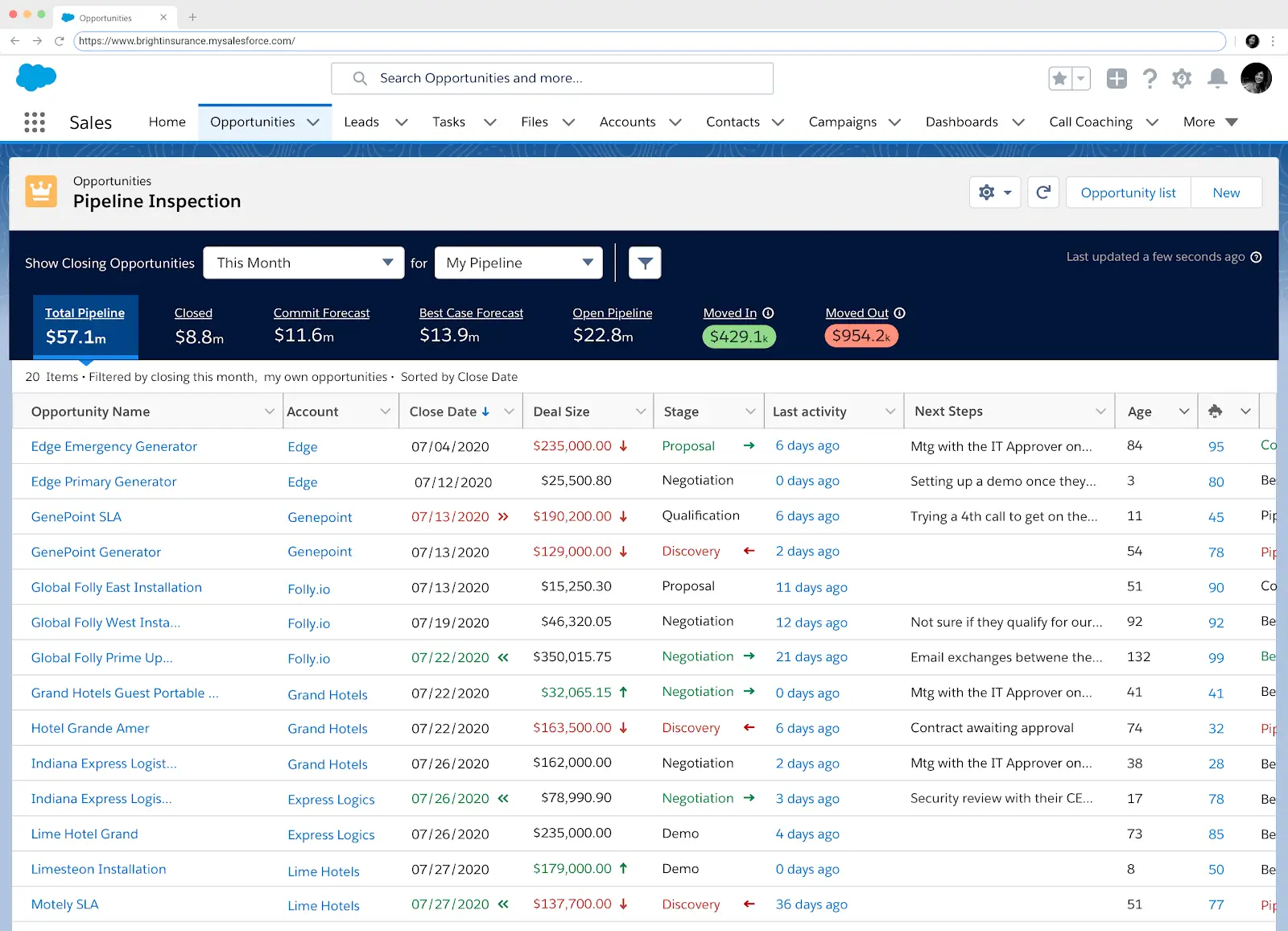
Task: Click the search magnifier icon
Action: pyautogui.click(x=359, y=78)
